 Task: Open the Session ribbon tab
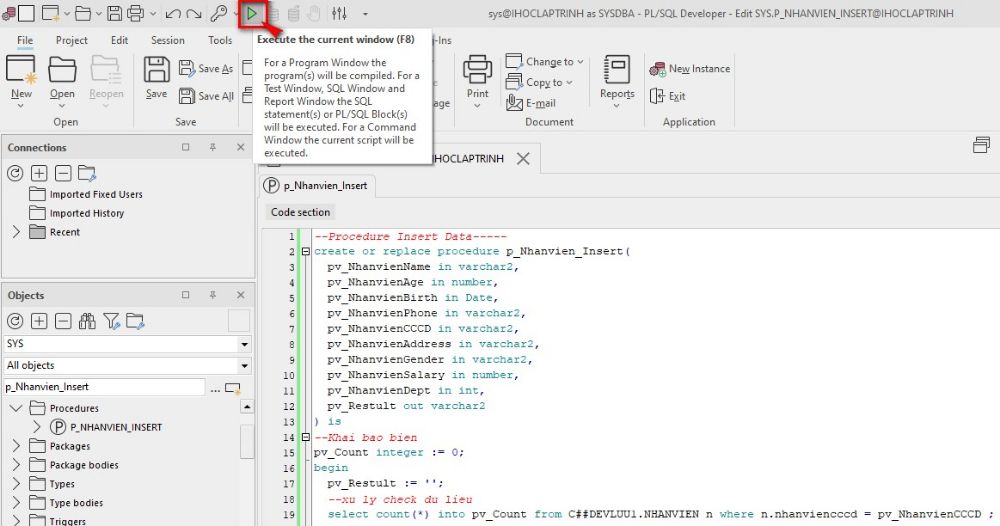(x=168, y=40)
